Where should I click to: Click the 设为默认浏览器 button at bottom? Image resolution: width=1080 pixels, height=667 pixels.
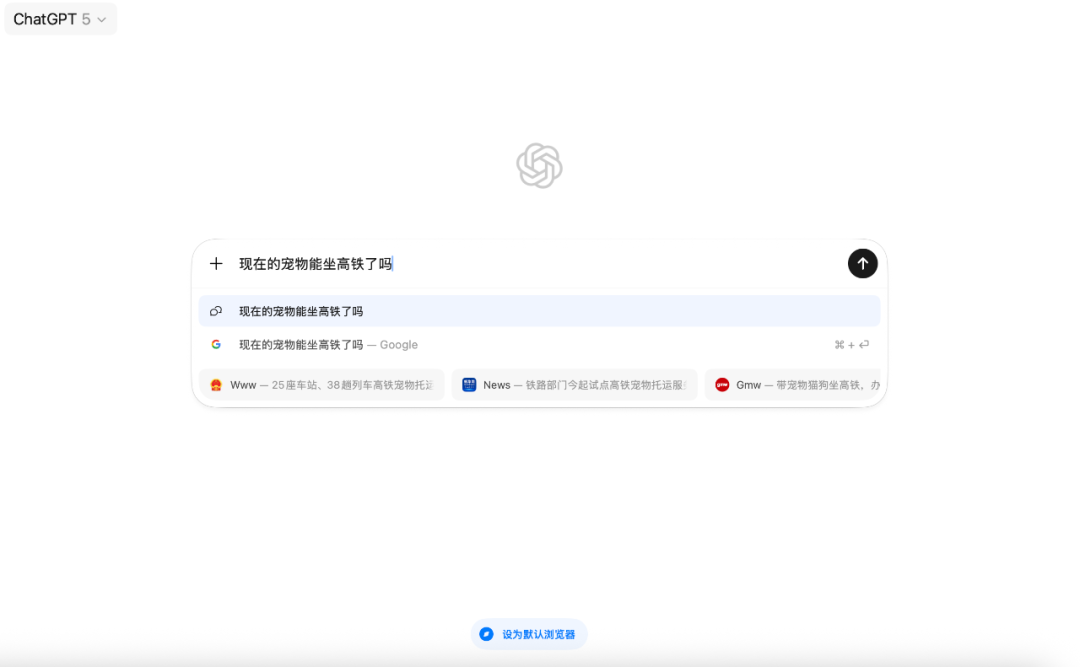pyautogui.click(x=529, y=633)
